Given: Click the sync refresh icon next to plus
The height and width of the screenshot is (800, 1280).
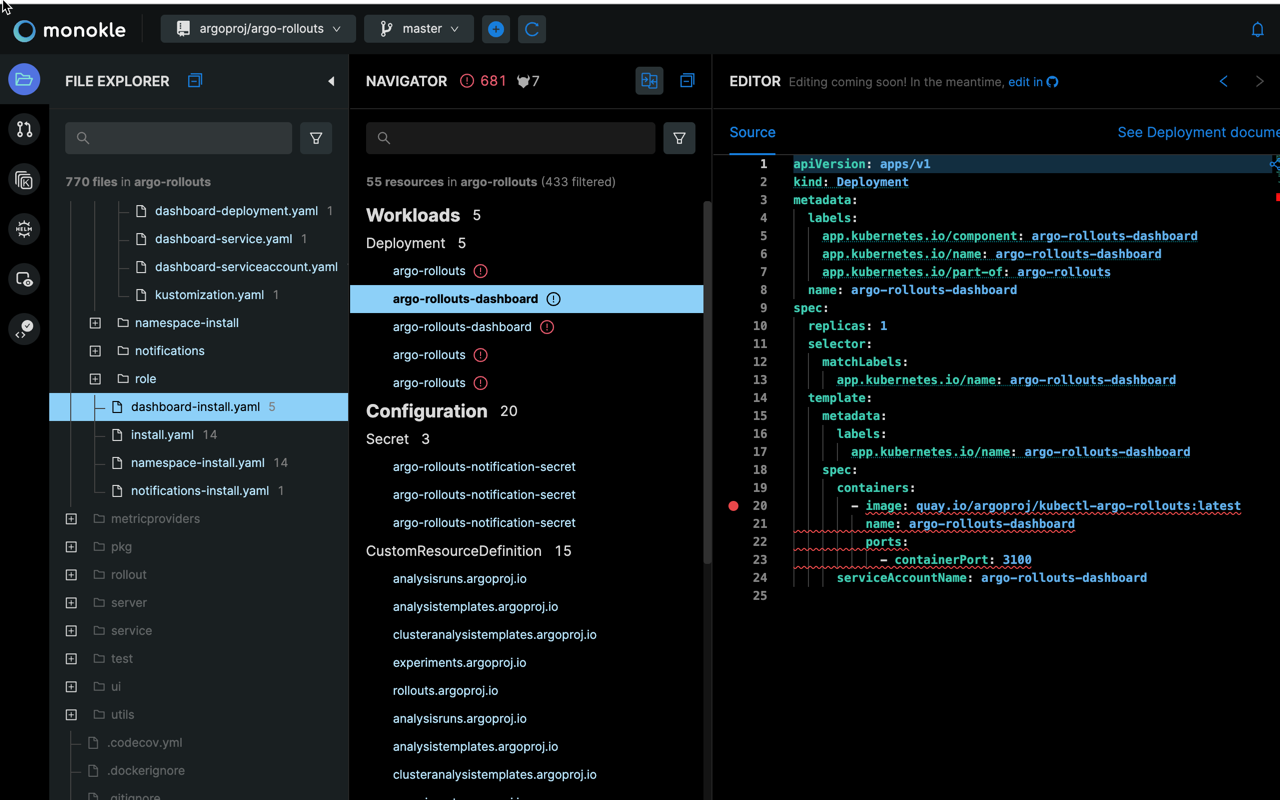Looking at the screenshot, I should tap(531, 28).
